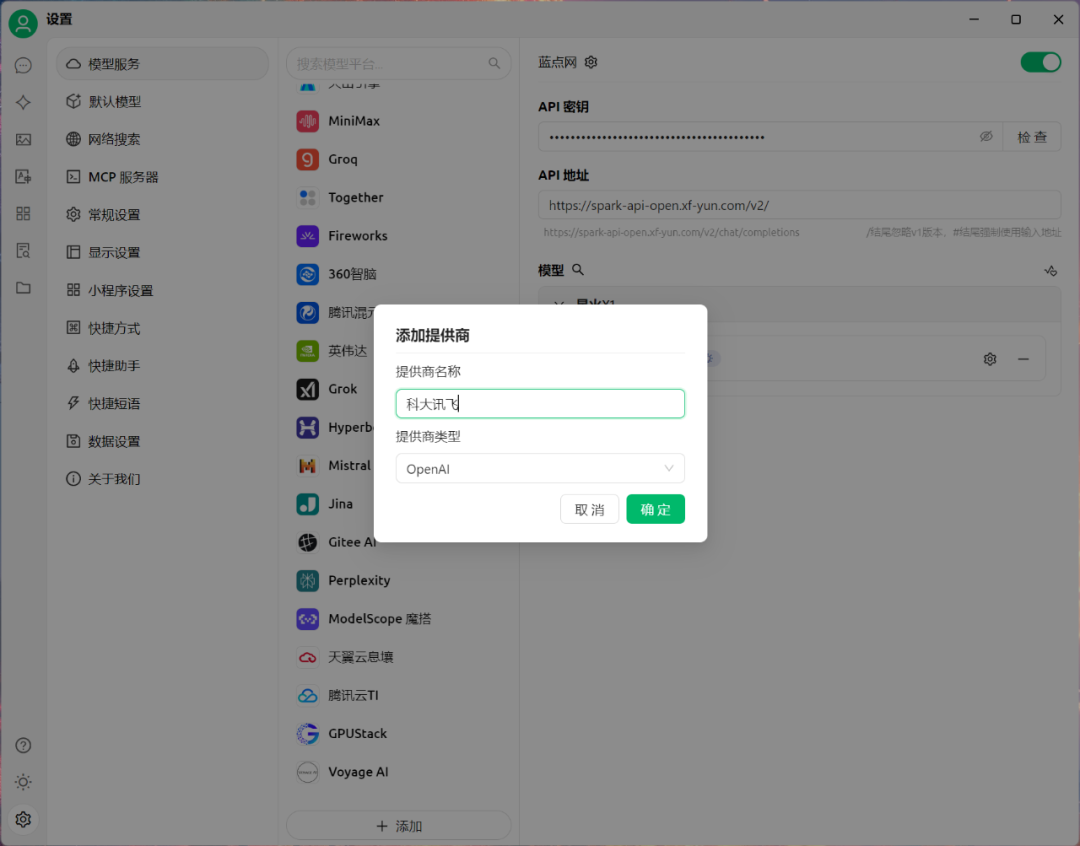
Task: Click the magnifier in provider search box
Action: tap(495, 63)
